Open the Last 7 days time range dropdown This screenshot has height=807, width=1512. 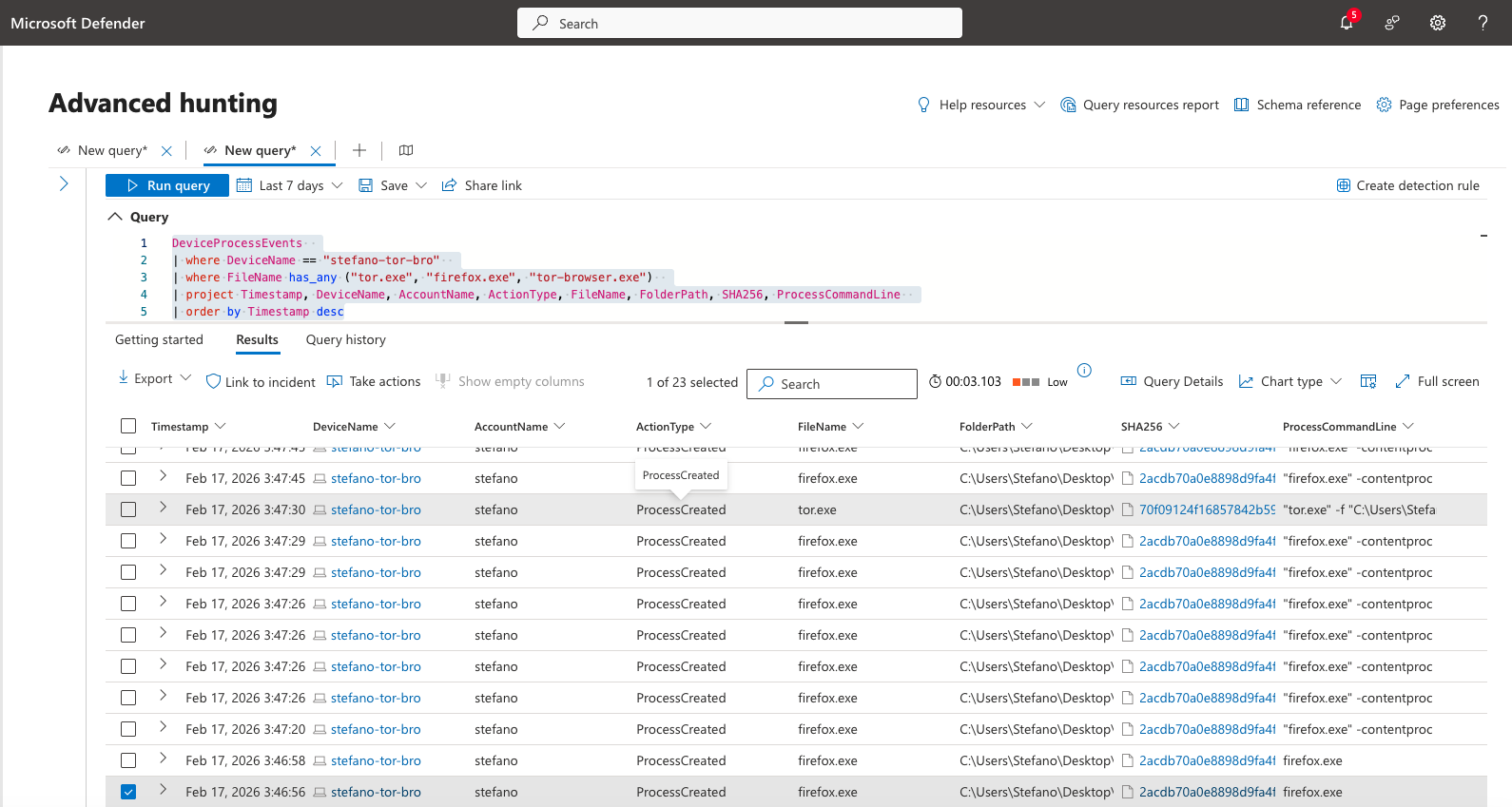290,185
